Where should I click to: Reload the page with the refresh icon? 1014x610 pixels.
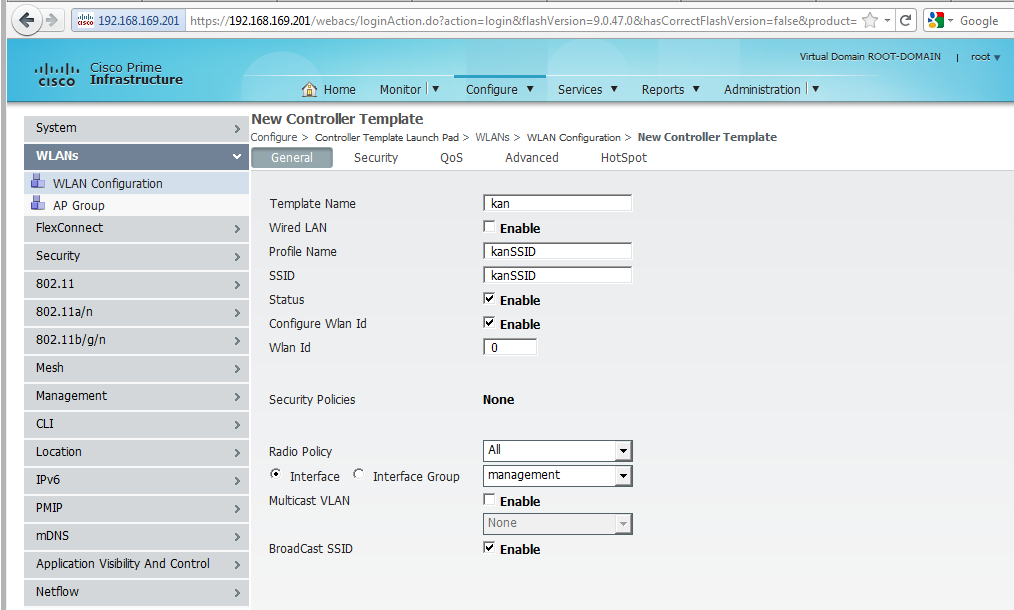[905, 21]
